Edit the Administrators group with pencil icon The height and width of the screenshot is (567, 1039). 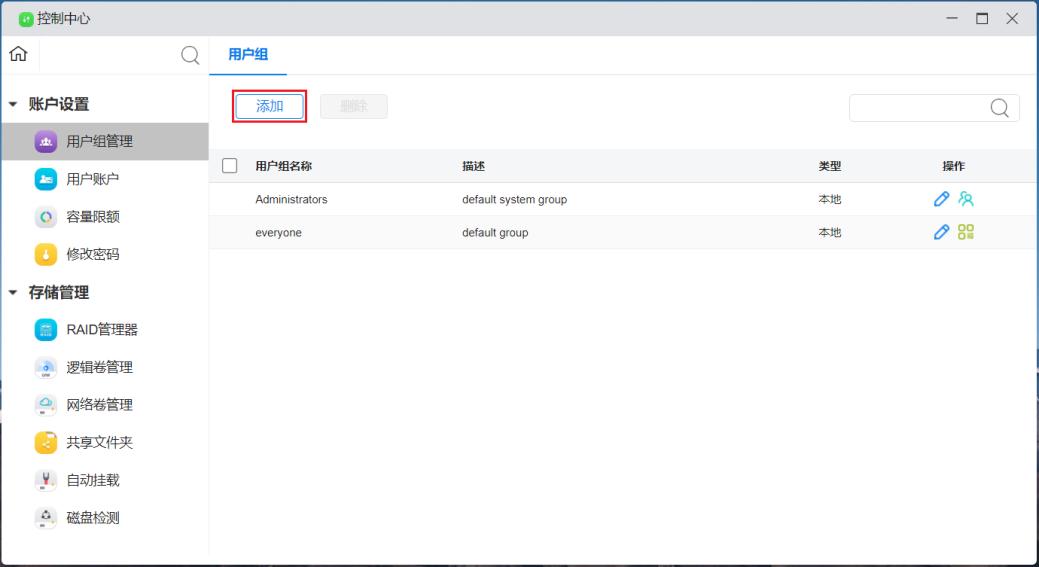(x=941, y=199)
